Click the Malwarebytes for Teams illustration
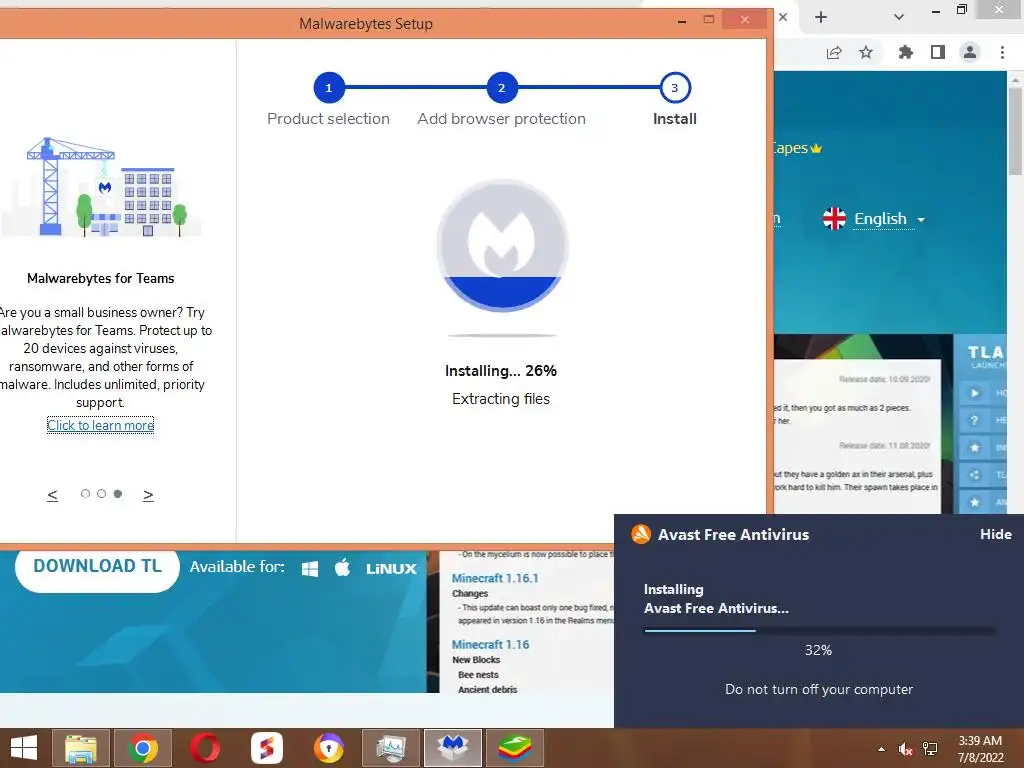1024x768 pixels. (103, 187)
